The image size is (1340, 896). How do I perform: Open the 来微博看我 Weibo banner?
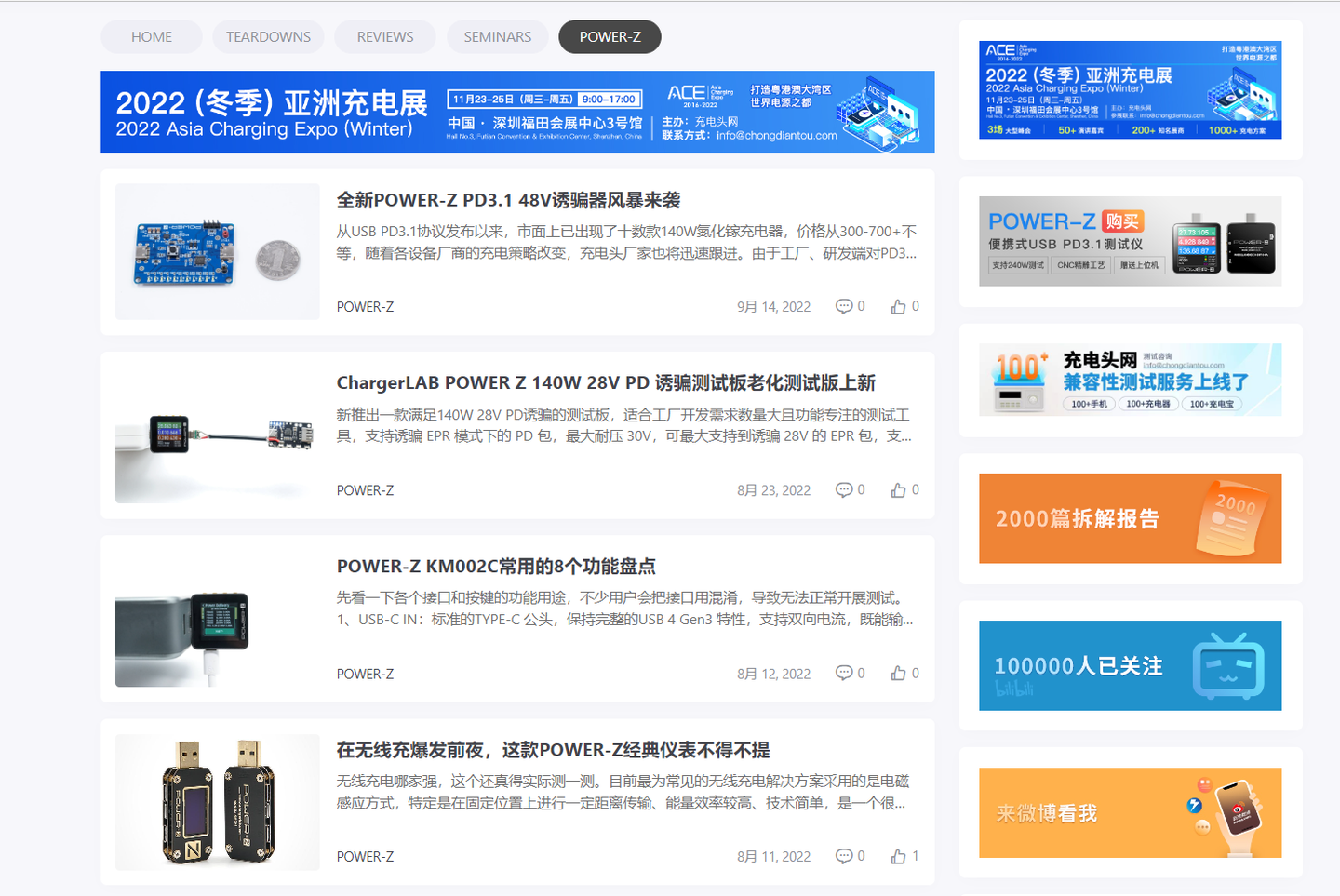coord(1131,812)
